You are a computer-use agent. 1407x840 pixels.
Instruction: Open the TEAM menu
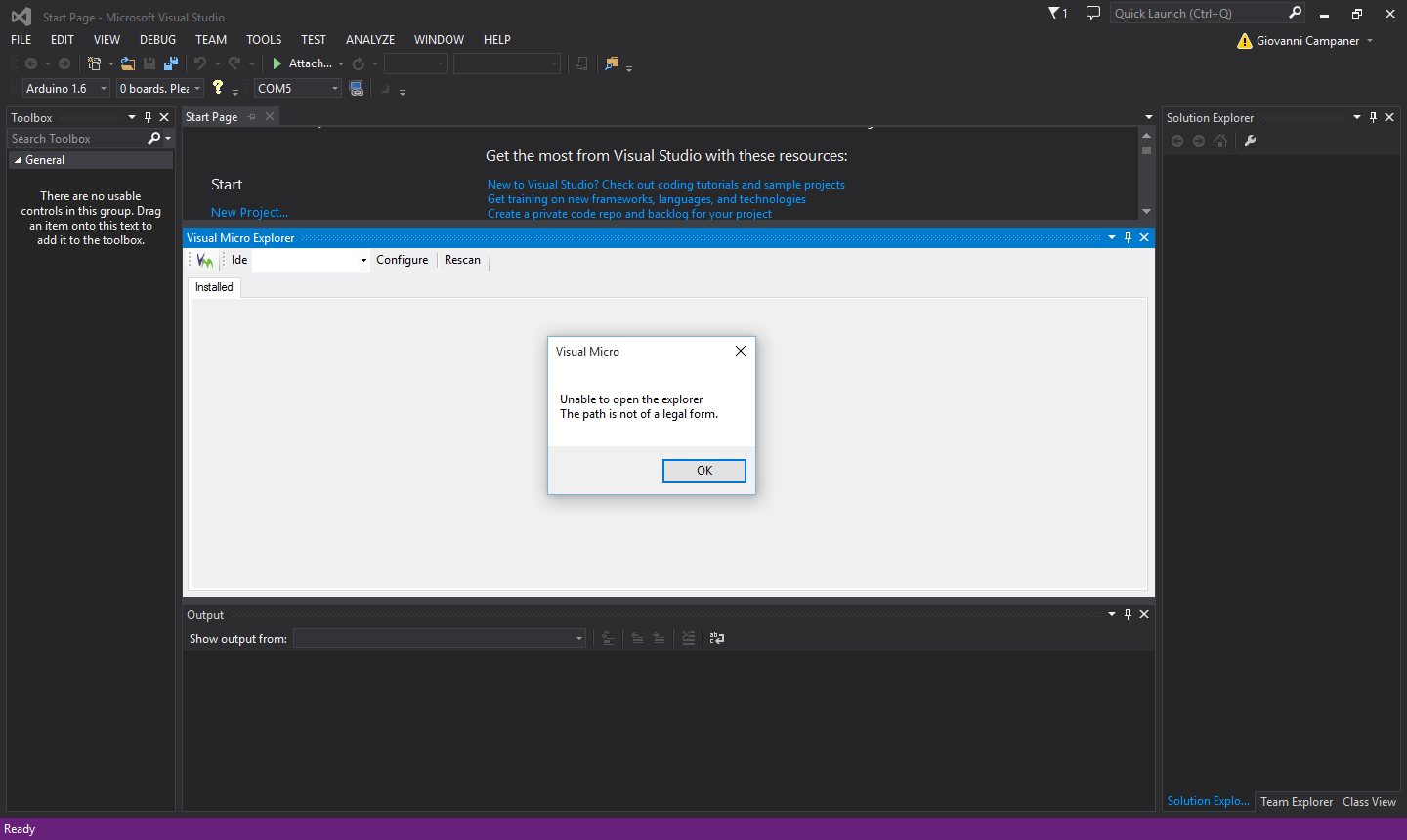pos(211,40)
